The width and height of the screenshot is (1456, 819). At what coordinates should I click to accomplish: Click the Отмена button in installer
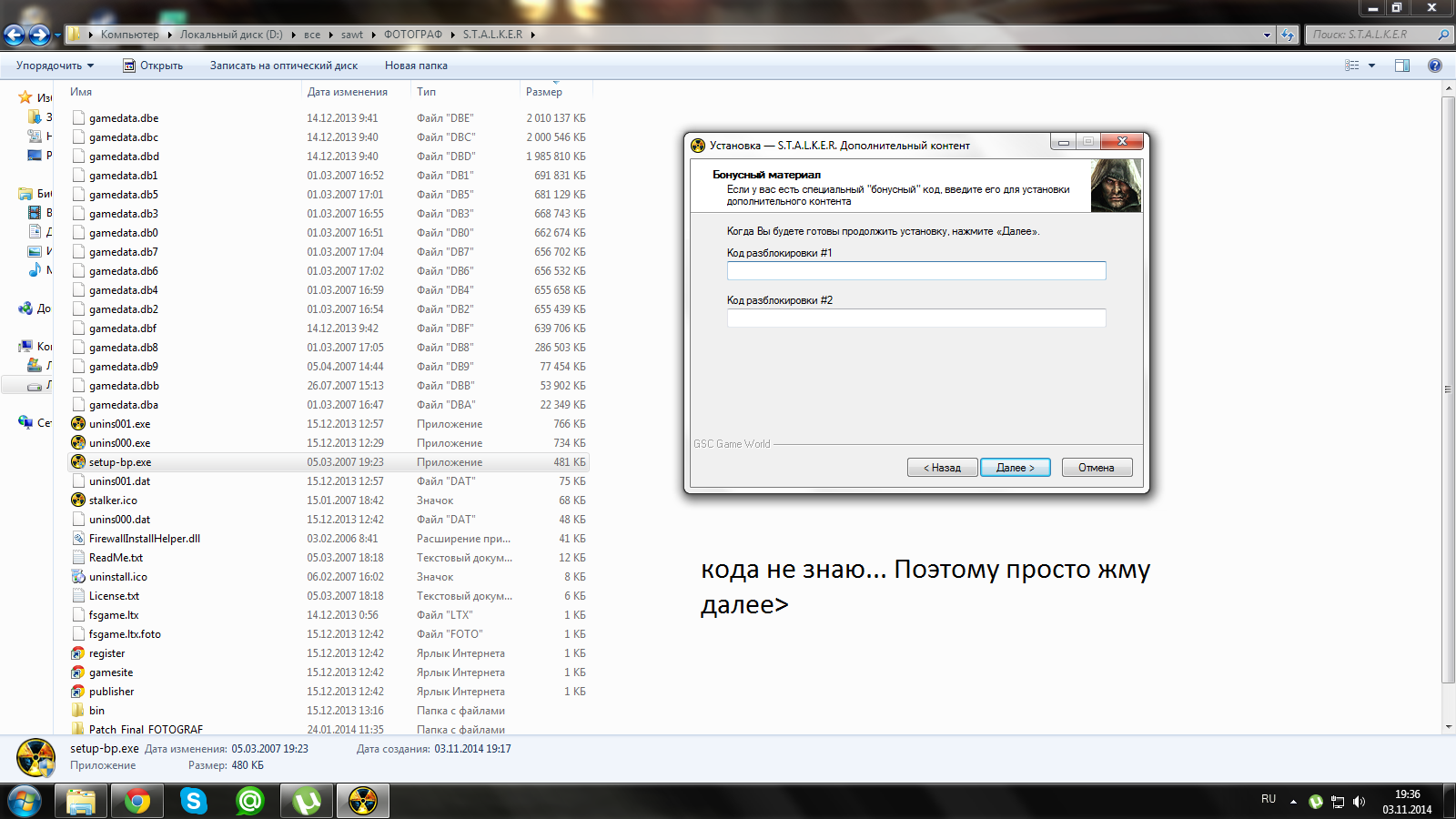1097,467
